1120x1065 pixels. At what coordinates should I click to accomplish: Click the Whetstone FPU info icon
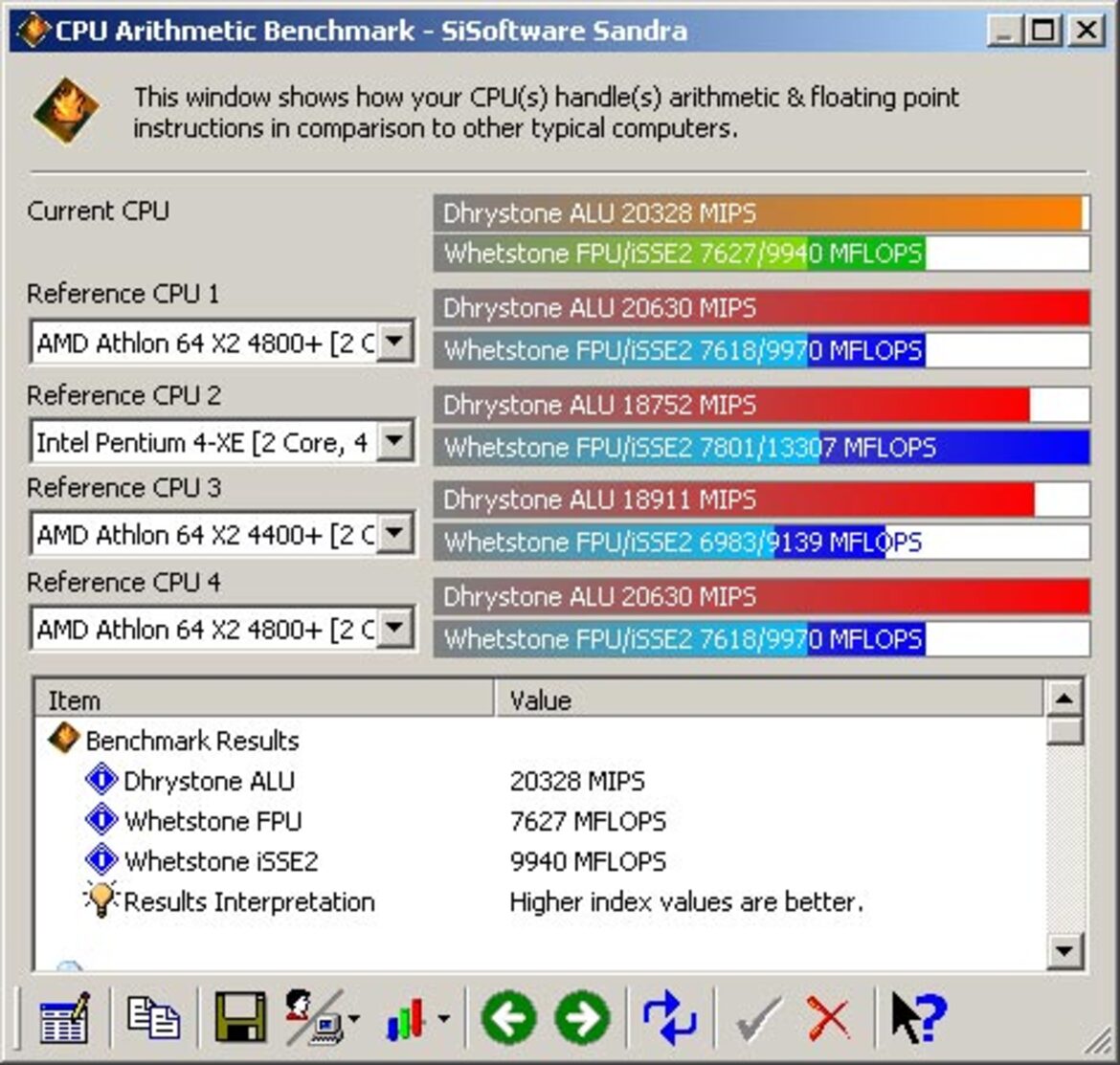pos(101,819)
